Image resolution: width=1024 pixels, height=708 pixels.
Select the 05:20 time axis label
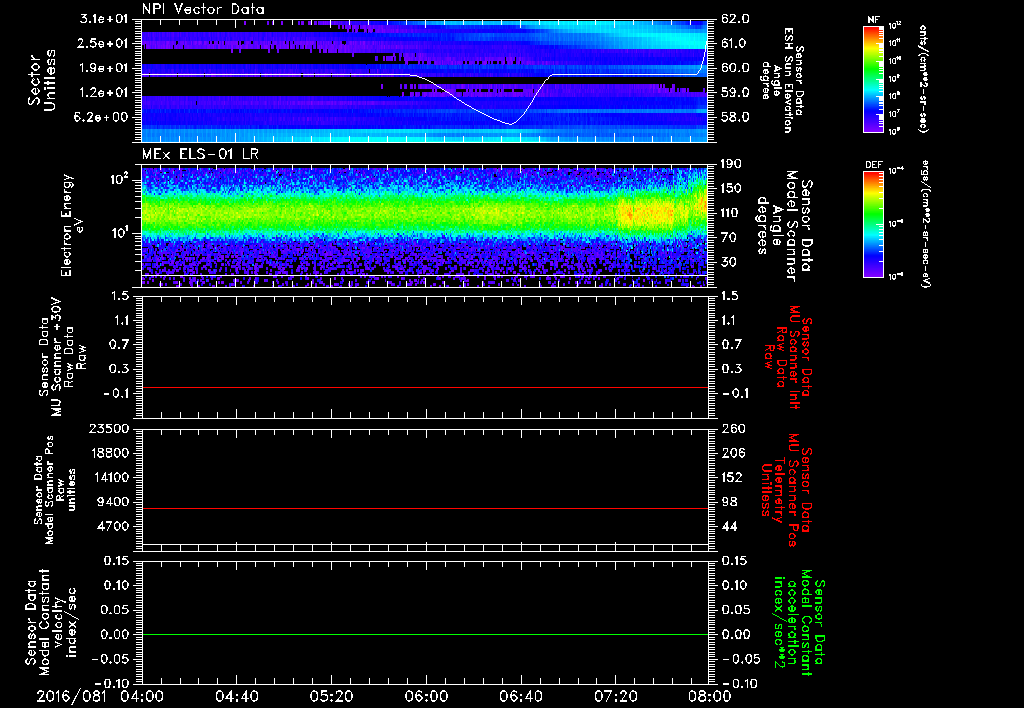[x=331, y=695]
